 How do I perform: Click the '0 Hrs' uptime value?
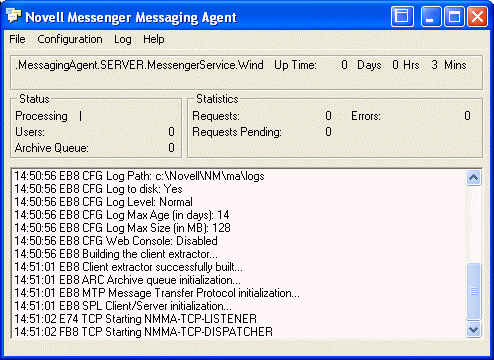(406, 65)
